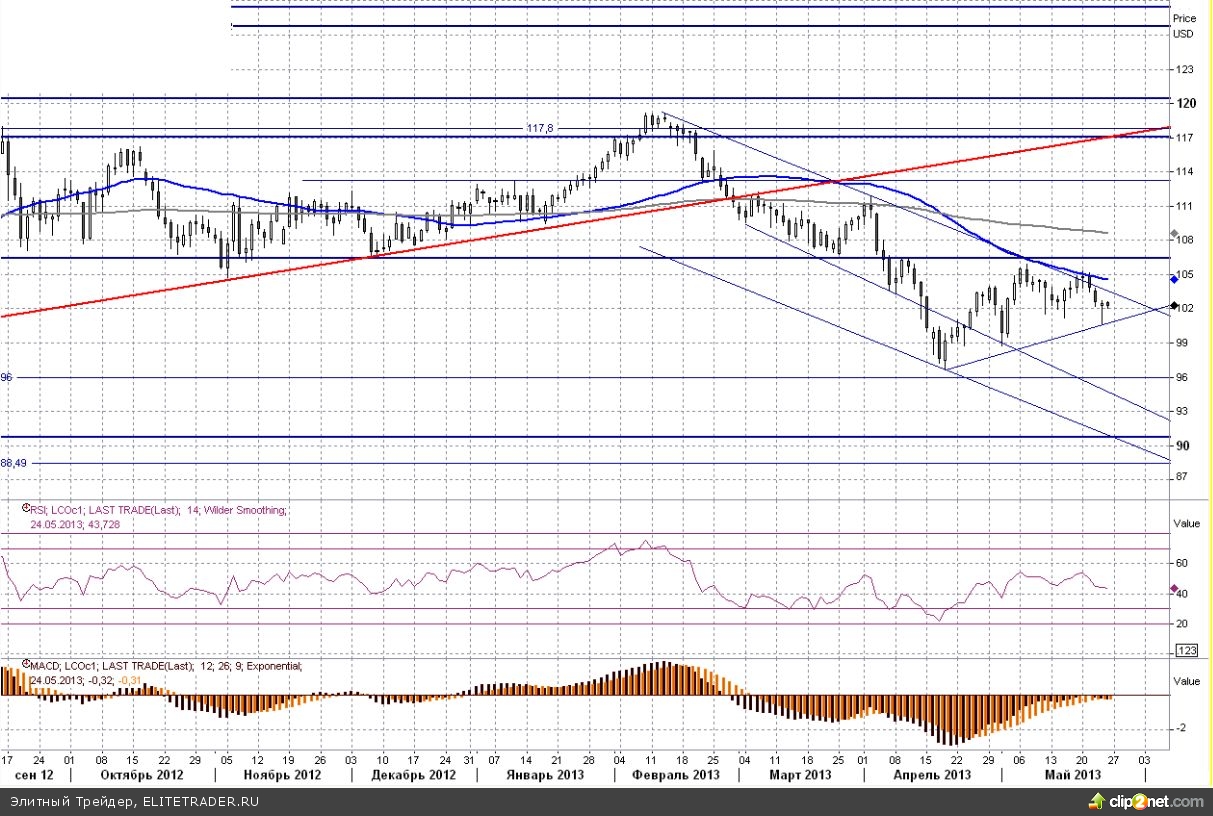Click the Октябрь 2012 month label
Viewport: 1213px width, 816px height.
[x=142, y=775]
